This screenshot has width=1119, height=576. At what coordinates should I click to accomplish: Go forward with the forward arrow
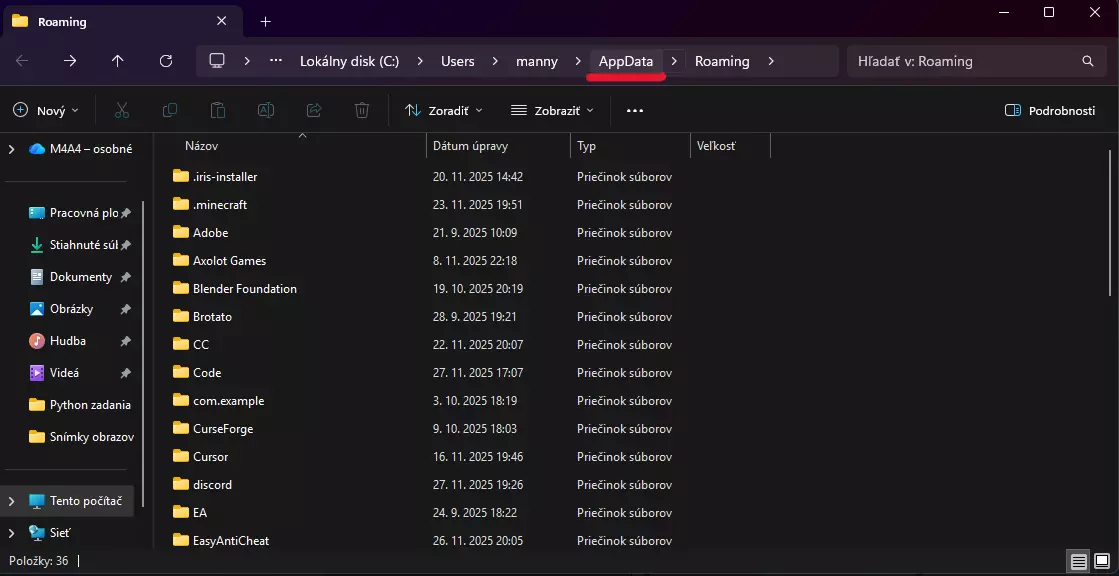pyautogui.click(x=70, y=61)
